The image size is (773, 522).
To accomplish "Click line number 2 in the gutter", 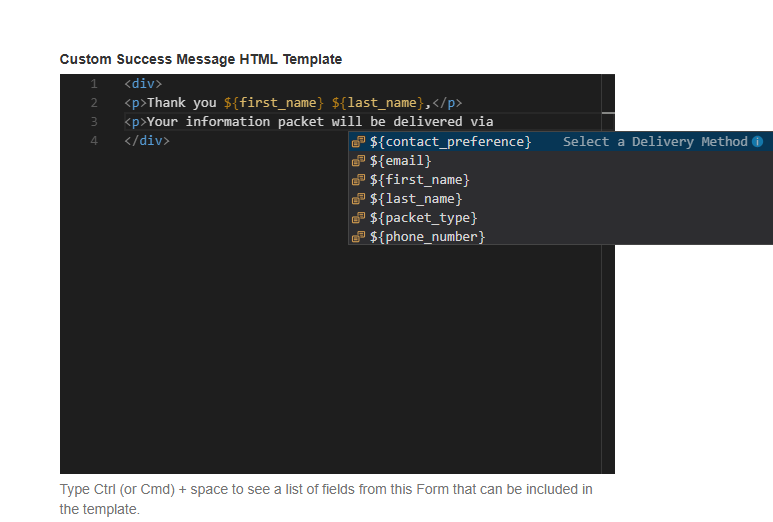I will tap(94, 103).
